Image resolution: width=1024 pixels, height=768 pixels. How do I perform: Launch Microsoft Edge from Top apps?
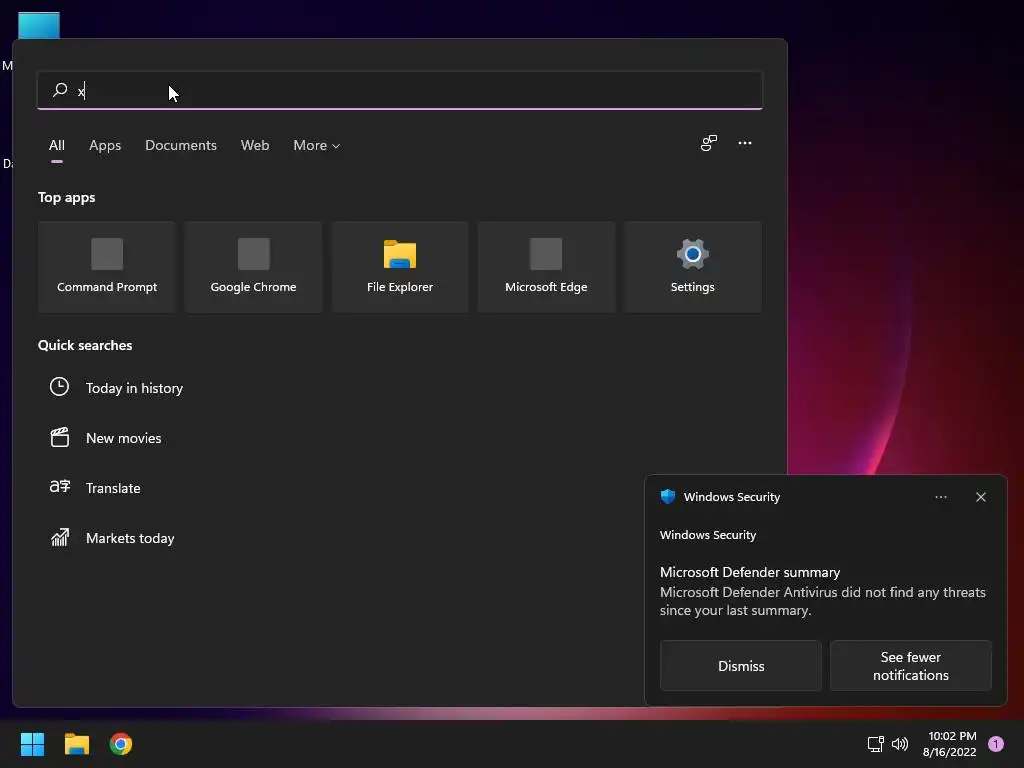tap(546, 267)
